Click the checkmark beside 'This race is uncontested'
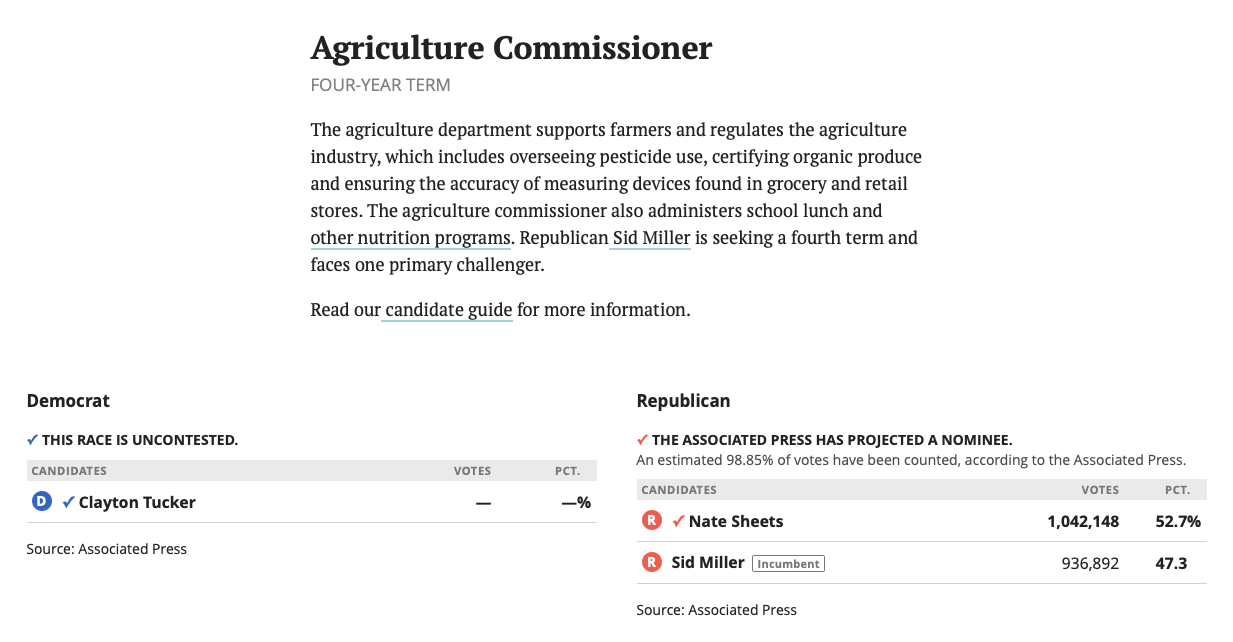1233x642 pixels. [33, 440]
